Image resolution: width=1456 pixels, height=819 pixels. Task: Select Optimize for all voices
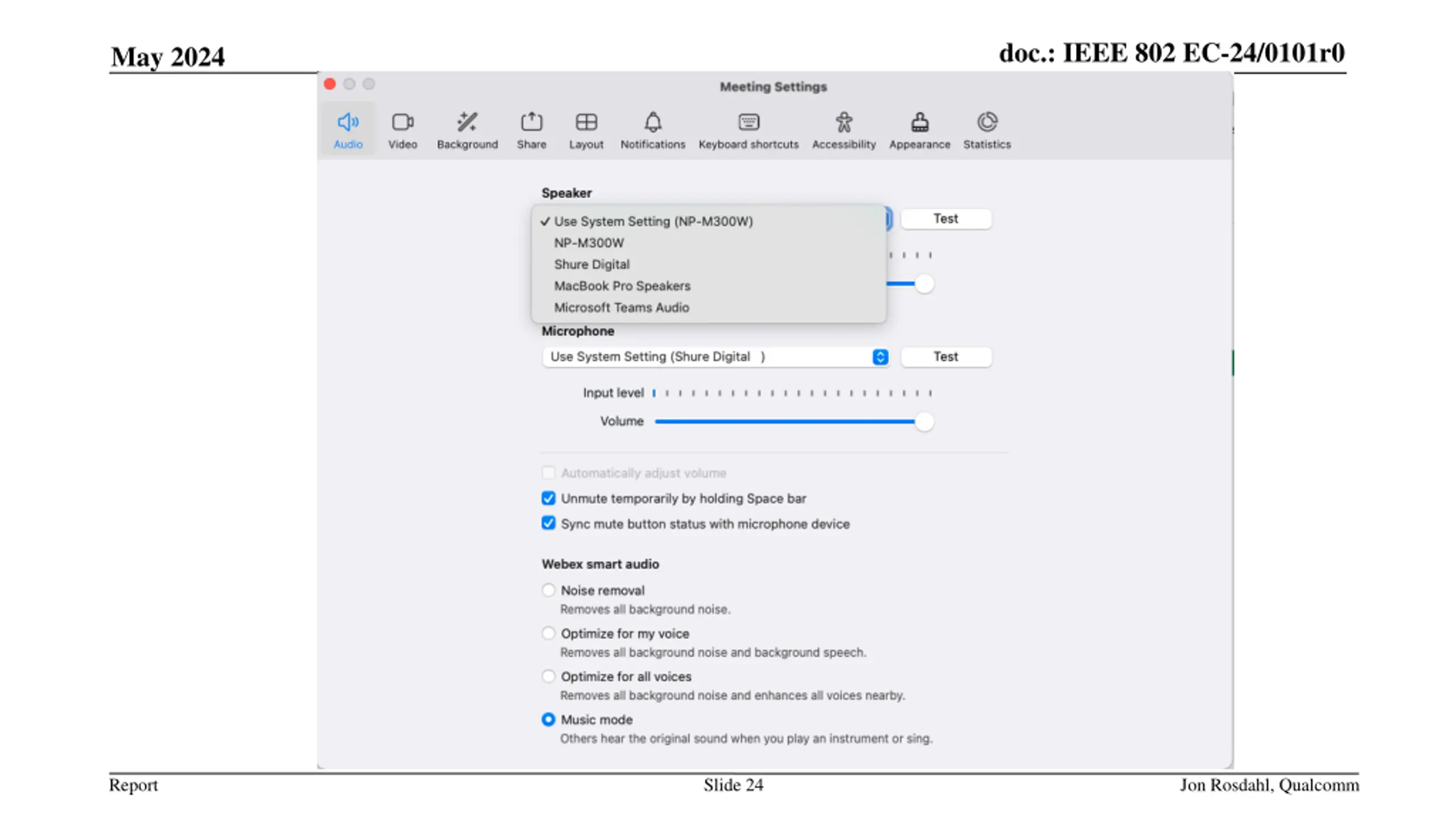point(548,676)
